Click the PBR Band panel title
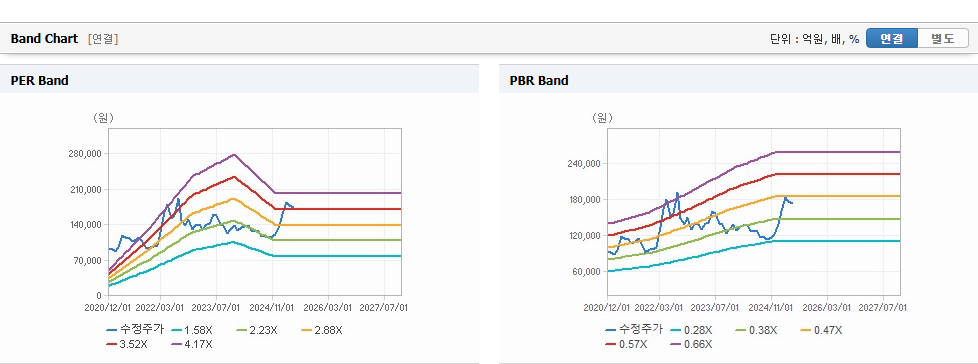The height and width of the screenshot is (364, 978). tap(539, 80)
